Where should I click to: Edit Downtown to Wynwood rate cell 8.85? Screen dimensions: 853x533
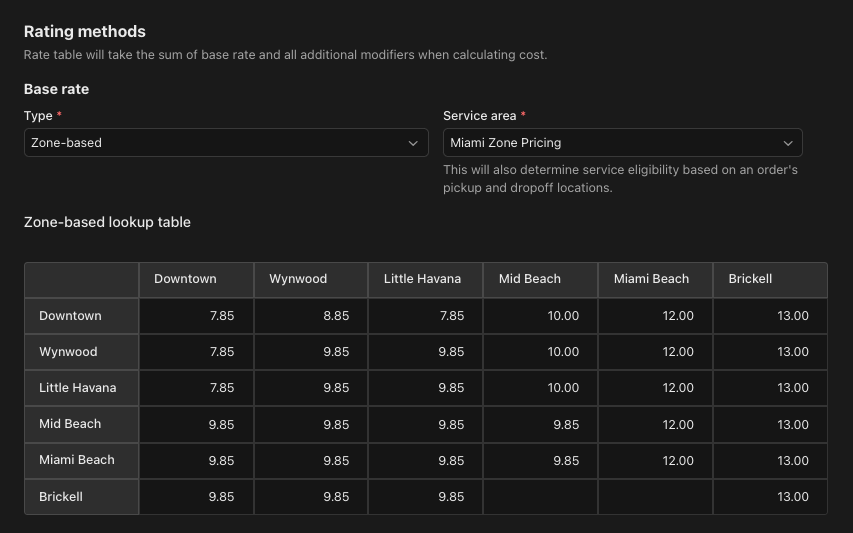point(311,315)
